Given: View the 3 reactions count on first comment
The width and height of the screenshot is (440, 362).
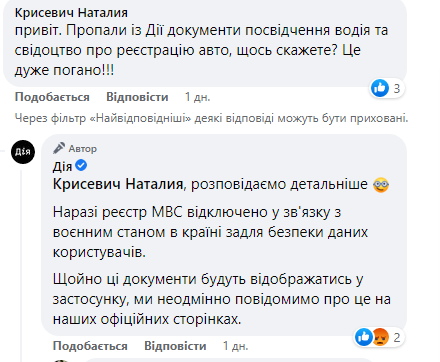Looking at the screenshot, I should [396, 89].
